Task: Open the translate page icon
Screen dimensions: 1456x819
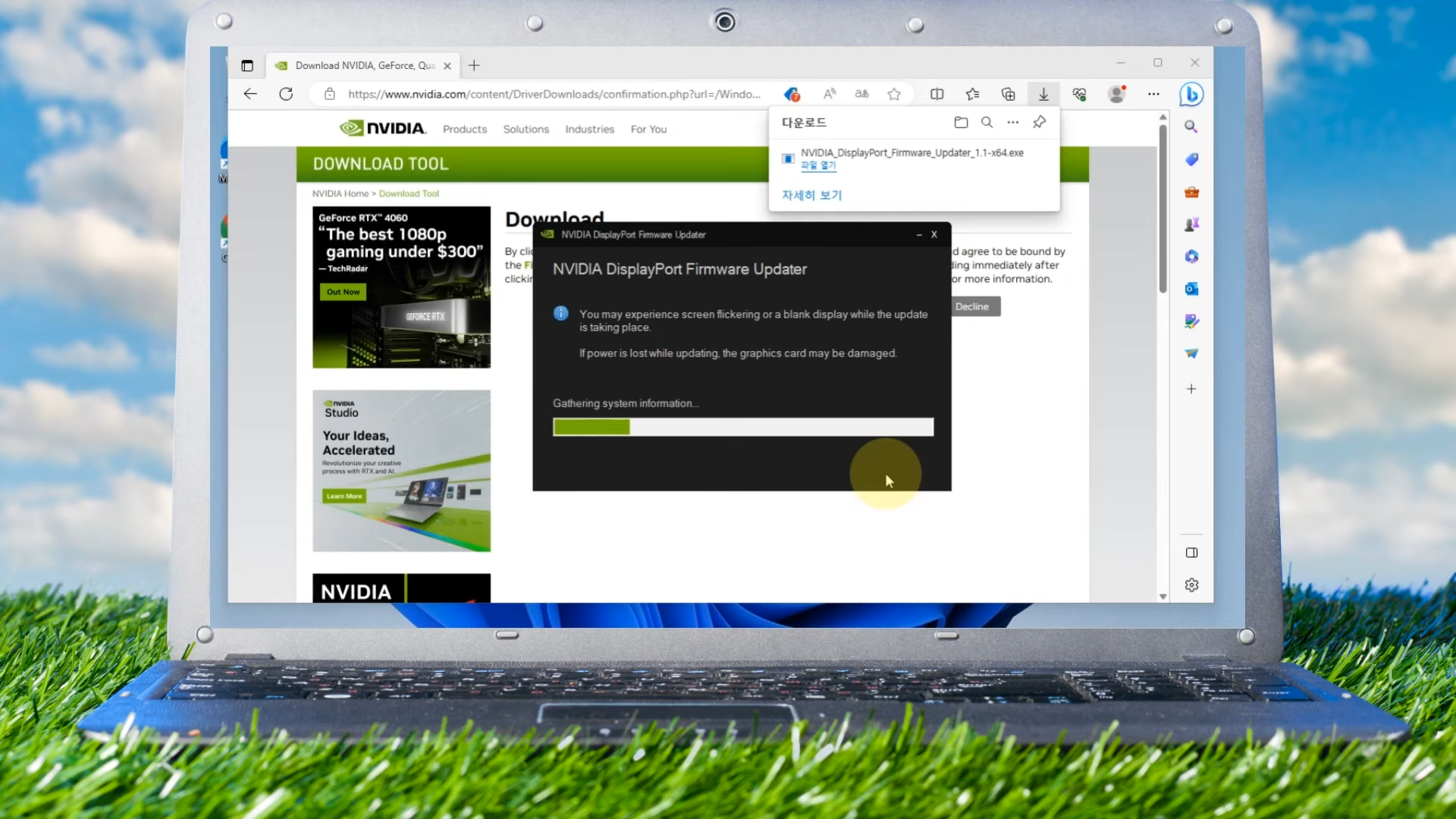Action: point(862,94)
